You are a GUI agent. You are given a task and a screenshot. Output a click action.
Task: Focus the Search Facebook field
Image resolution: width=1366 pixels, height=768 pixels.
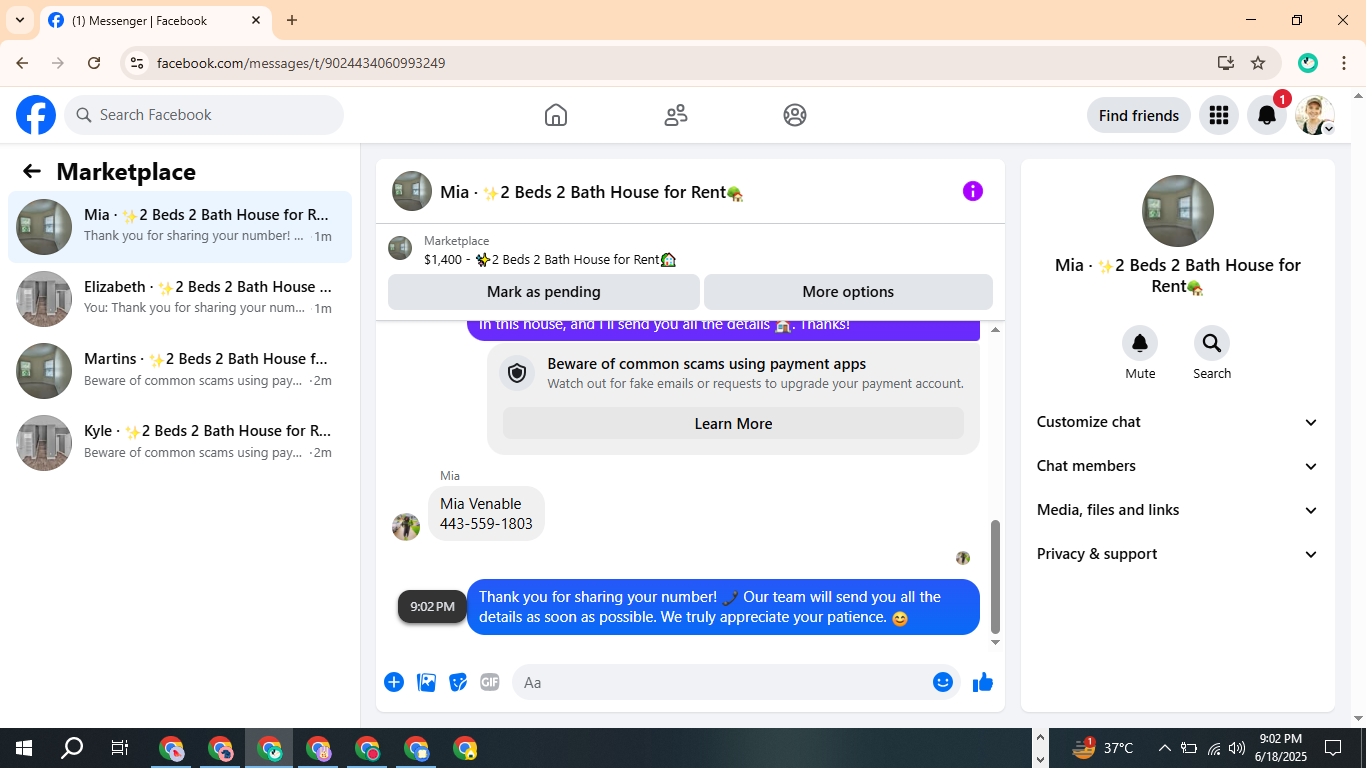coord(204,115)
